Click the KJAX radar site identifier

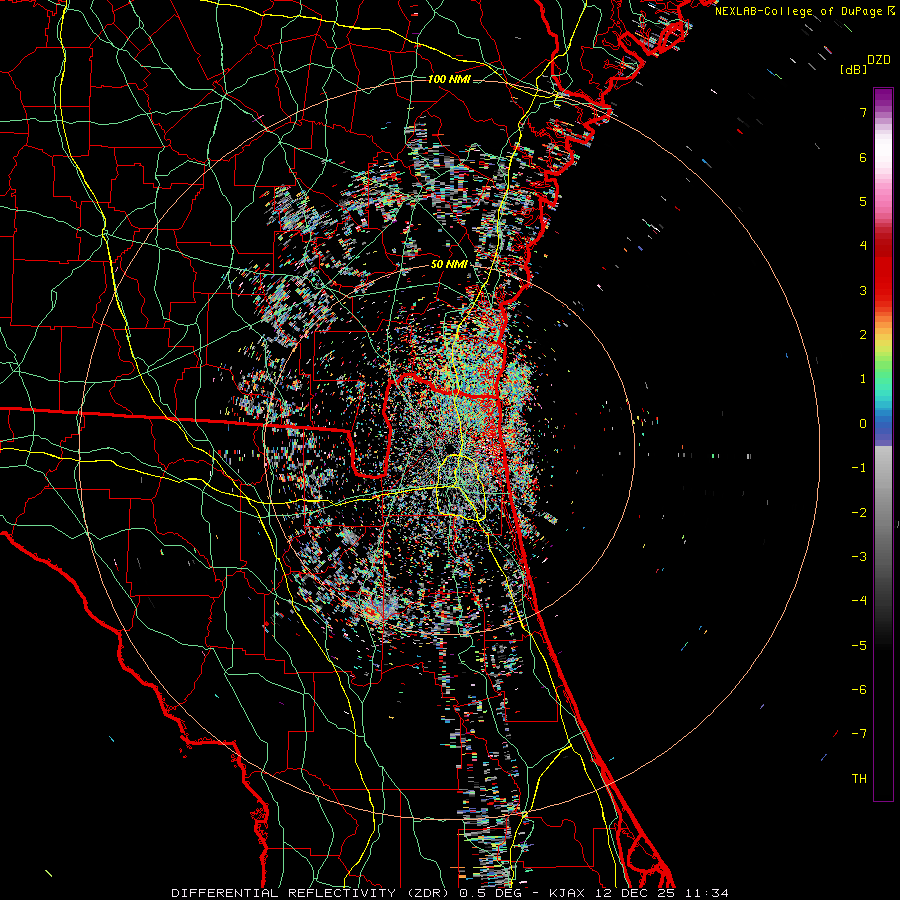tap(568, 893)
